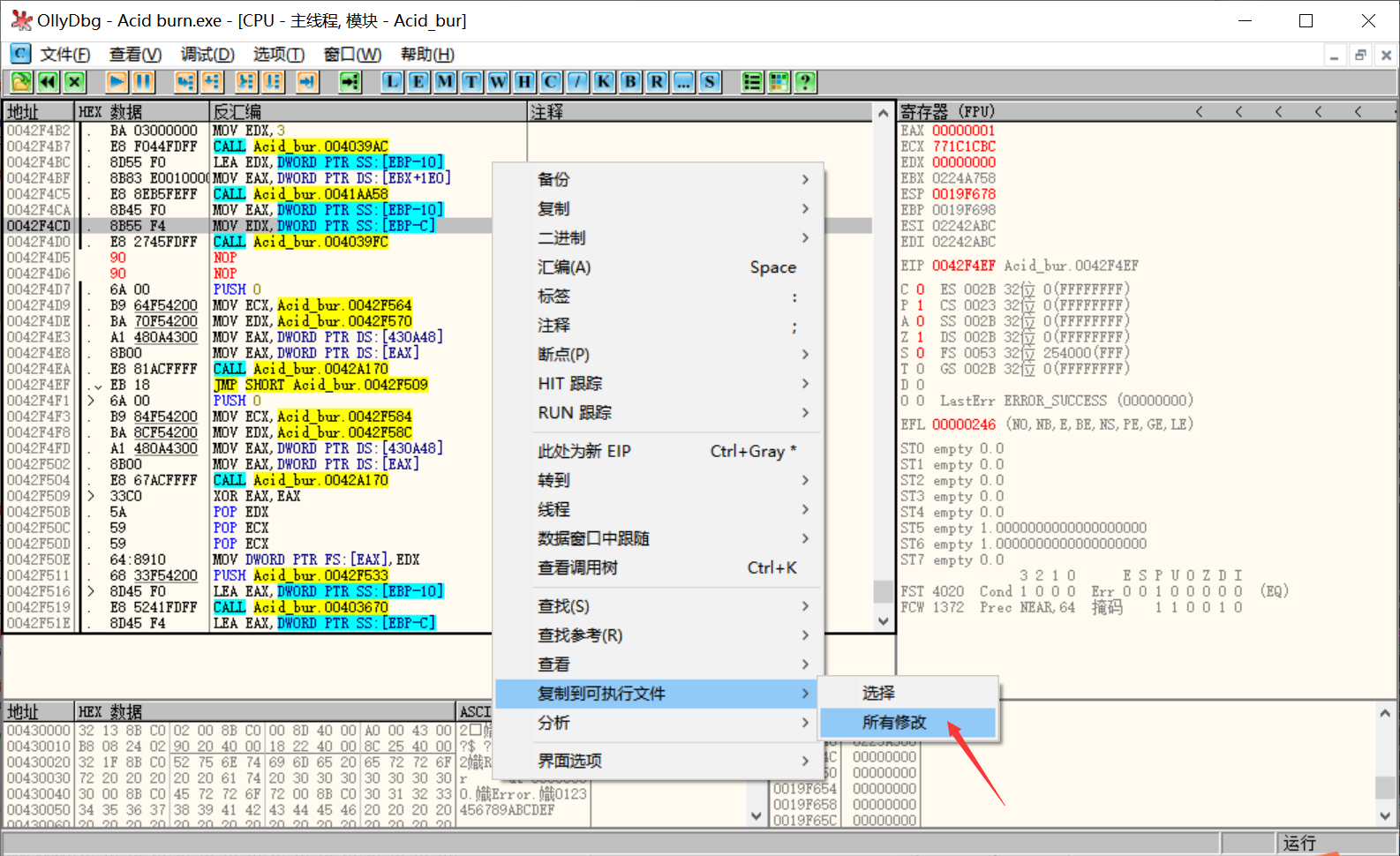Click the 反汇编 column header

(368, 112)
